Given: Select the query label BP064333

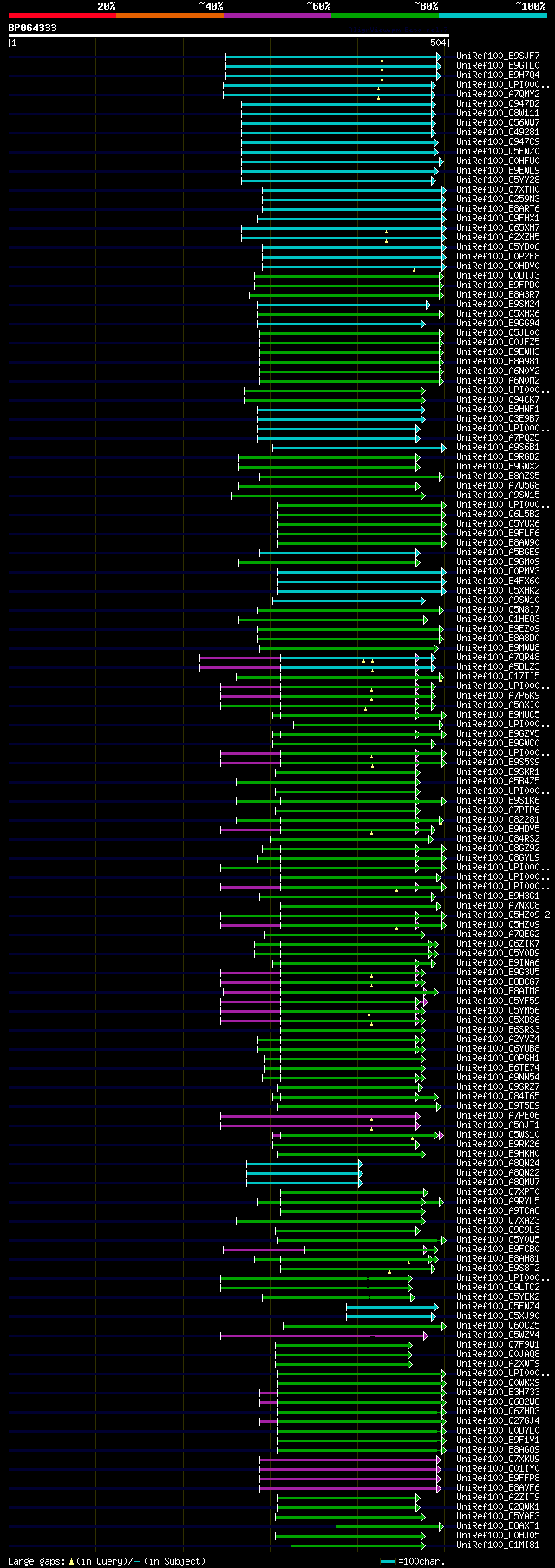Looking at the screenshot, I should point(33,28).
